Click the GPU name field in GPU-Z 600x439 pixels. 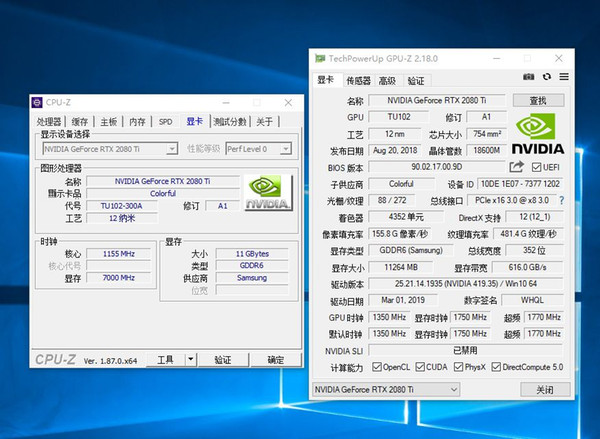[x=437, y=100]
